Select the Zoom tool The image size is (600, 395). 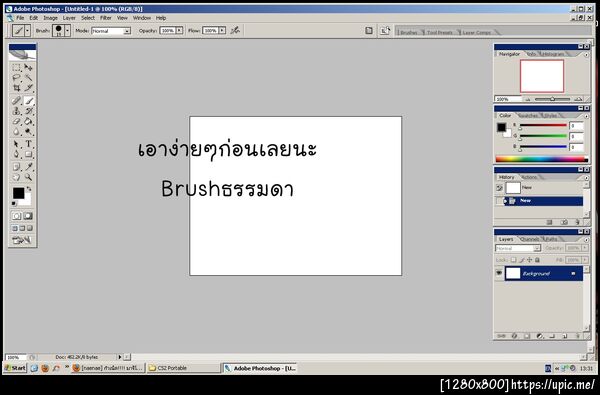(x=28, y=177)
